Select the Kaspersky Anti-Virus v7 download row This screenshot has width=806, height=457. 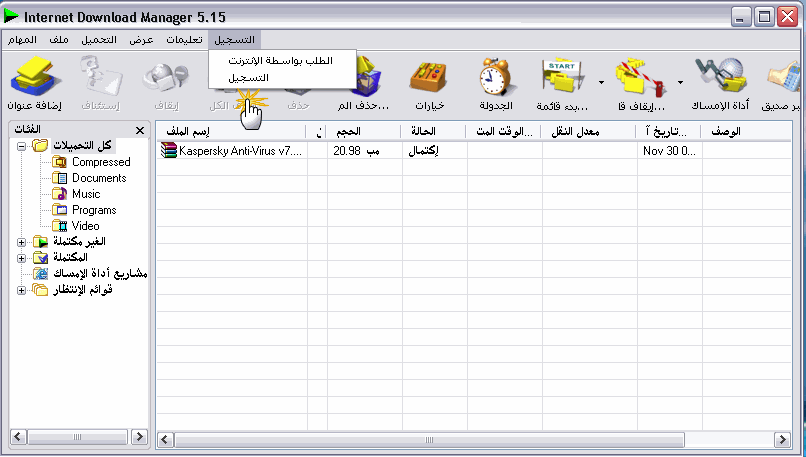click(474, 151)
